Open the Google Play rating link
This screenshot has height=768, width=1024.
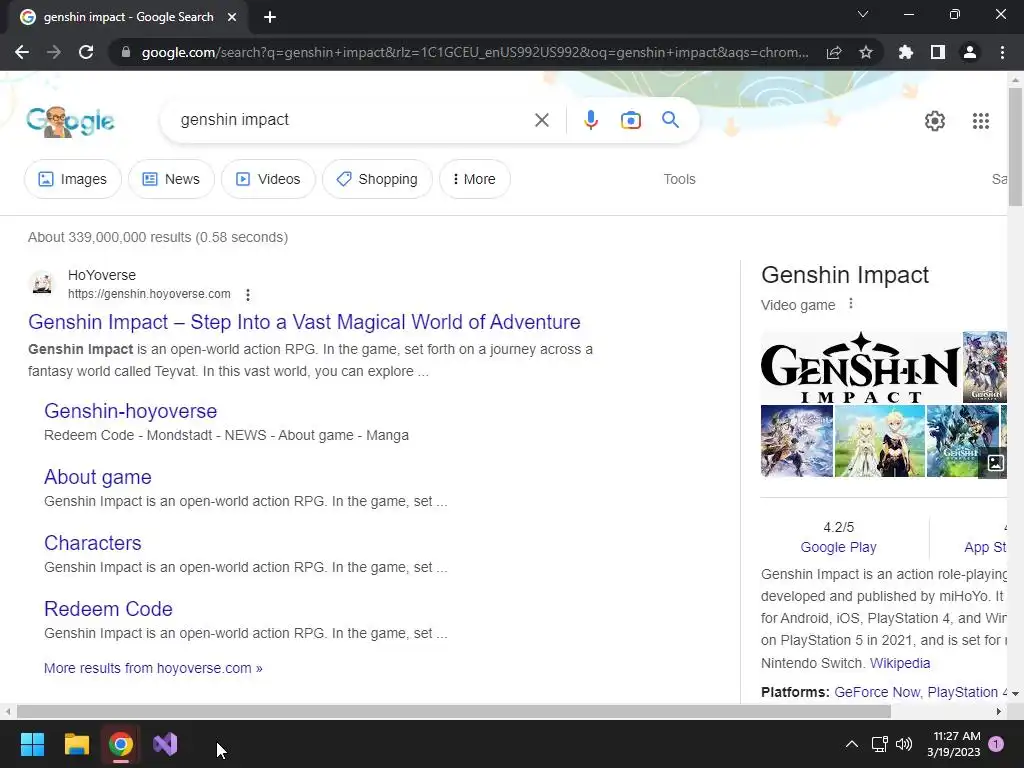tap(839, 547)
